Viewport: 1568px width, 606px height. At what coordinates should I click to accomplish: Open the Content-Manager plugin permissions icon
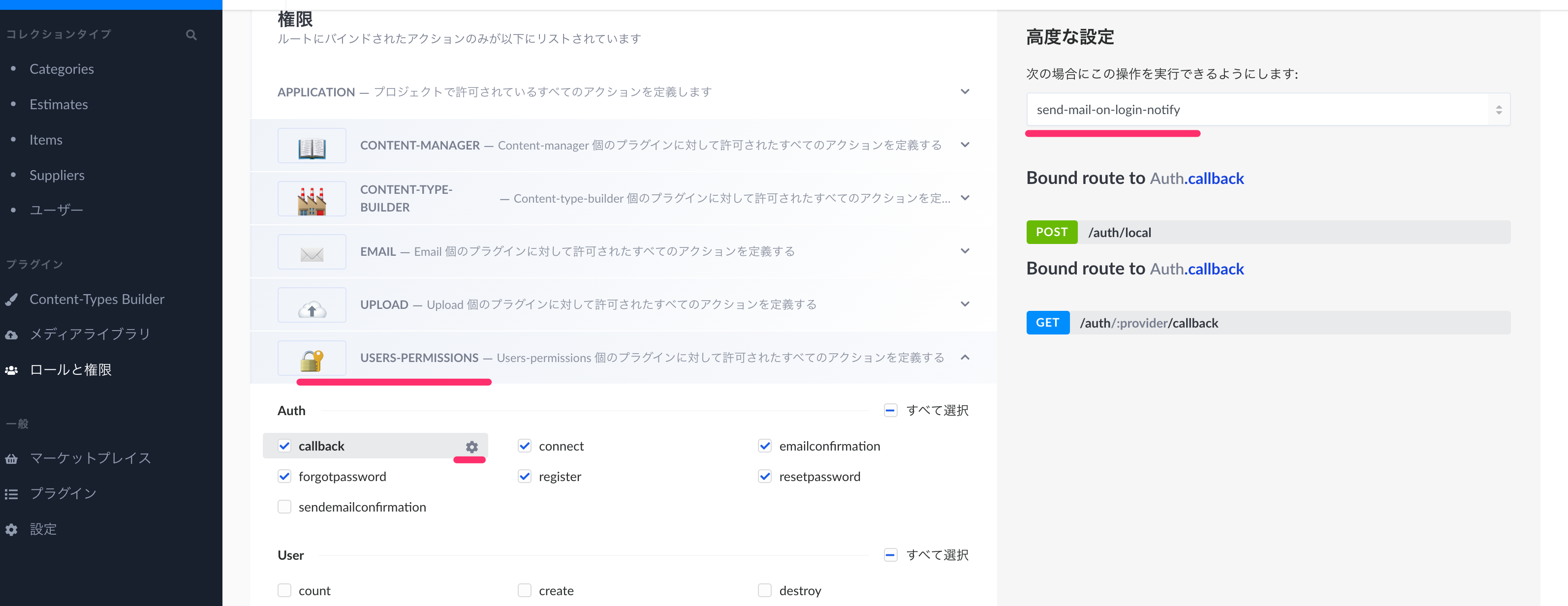click(311, 146)
